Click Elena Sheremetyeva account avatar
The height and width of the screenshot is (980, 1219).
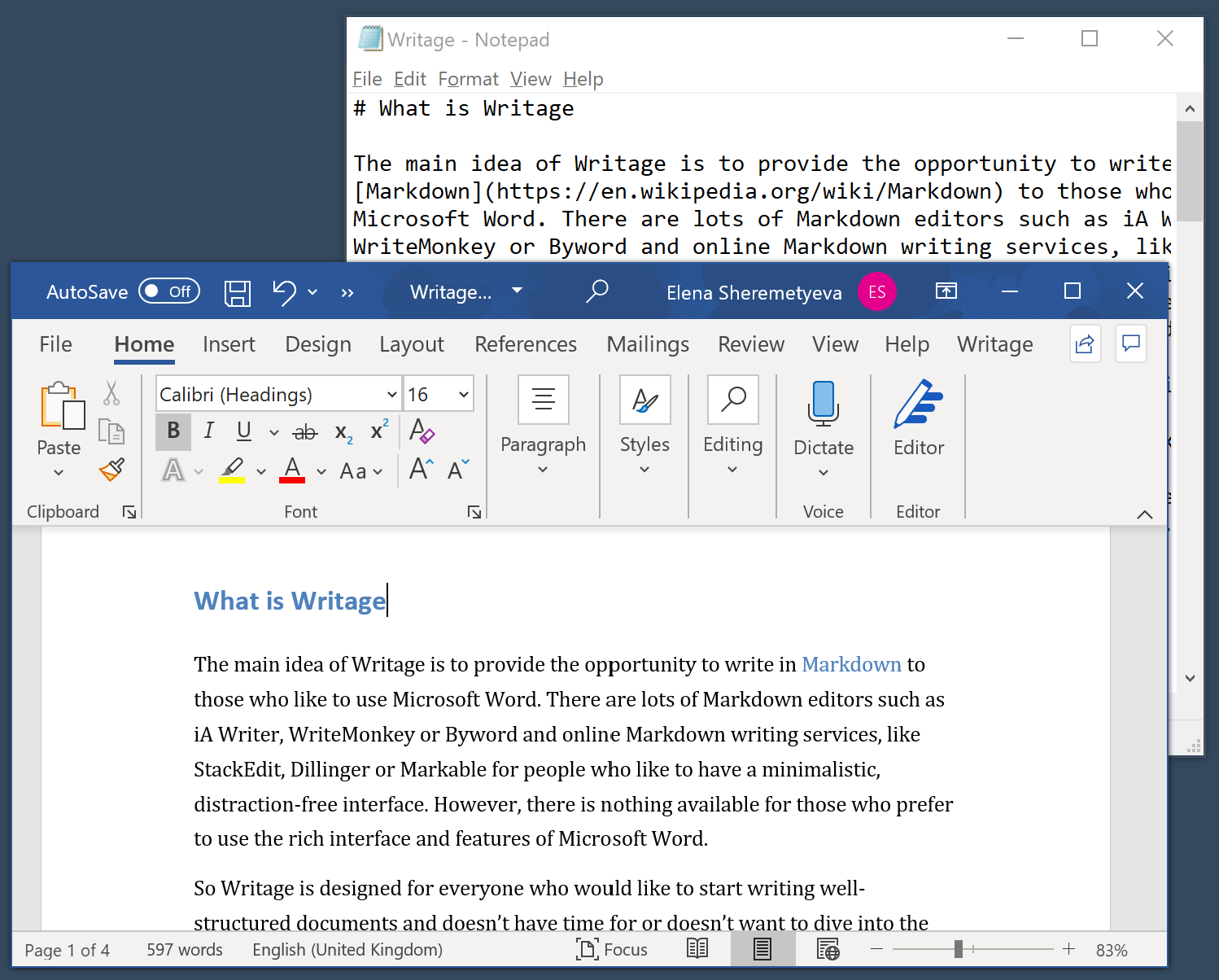pyautogui.click(x=877, y=291)
